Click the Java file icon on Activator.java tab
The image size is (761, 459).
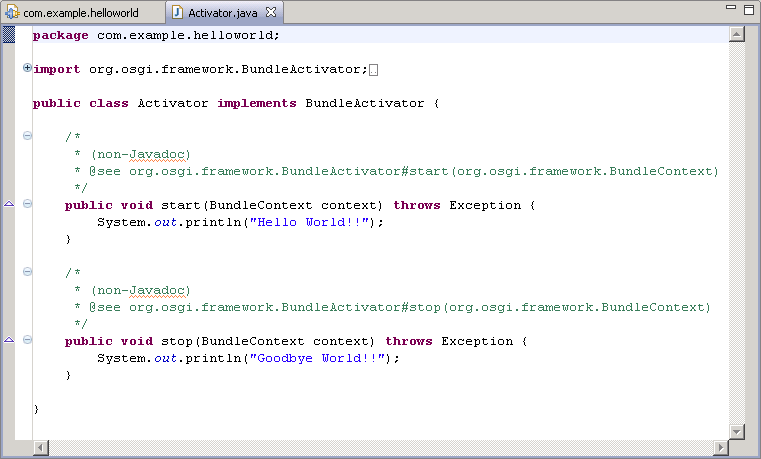point(177,13)
